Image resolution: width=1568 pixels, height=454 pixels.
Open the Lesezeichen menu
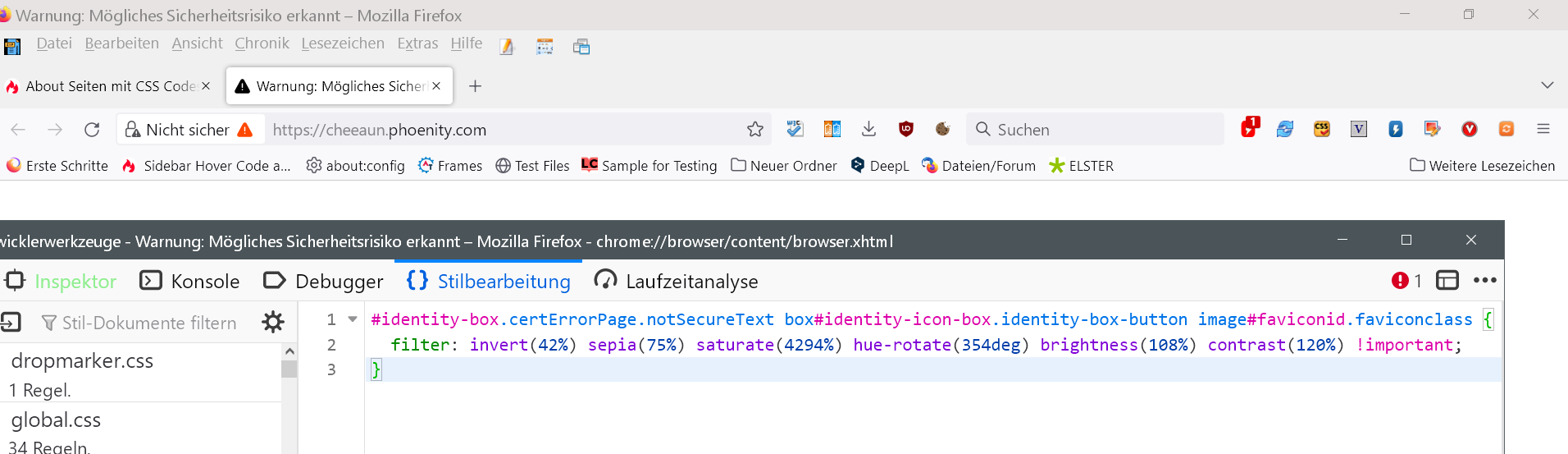point(342,44)
